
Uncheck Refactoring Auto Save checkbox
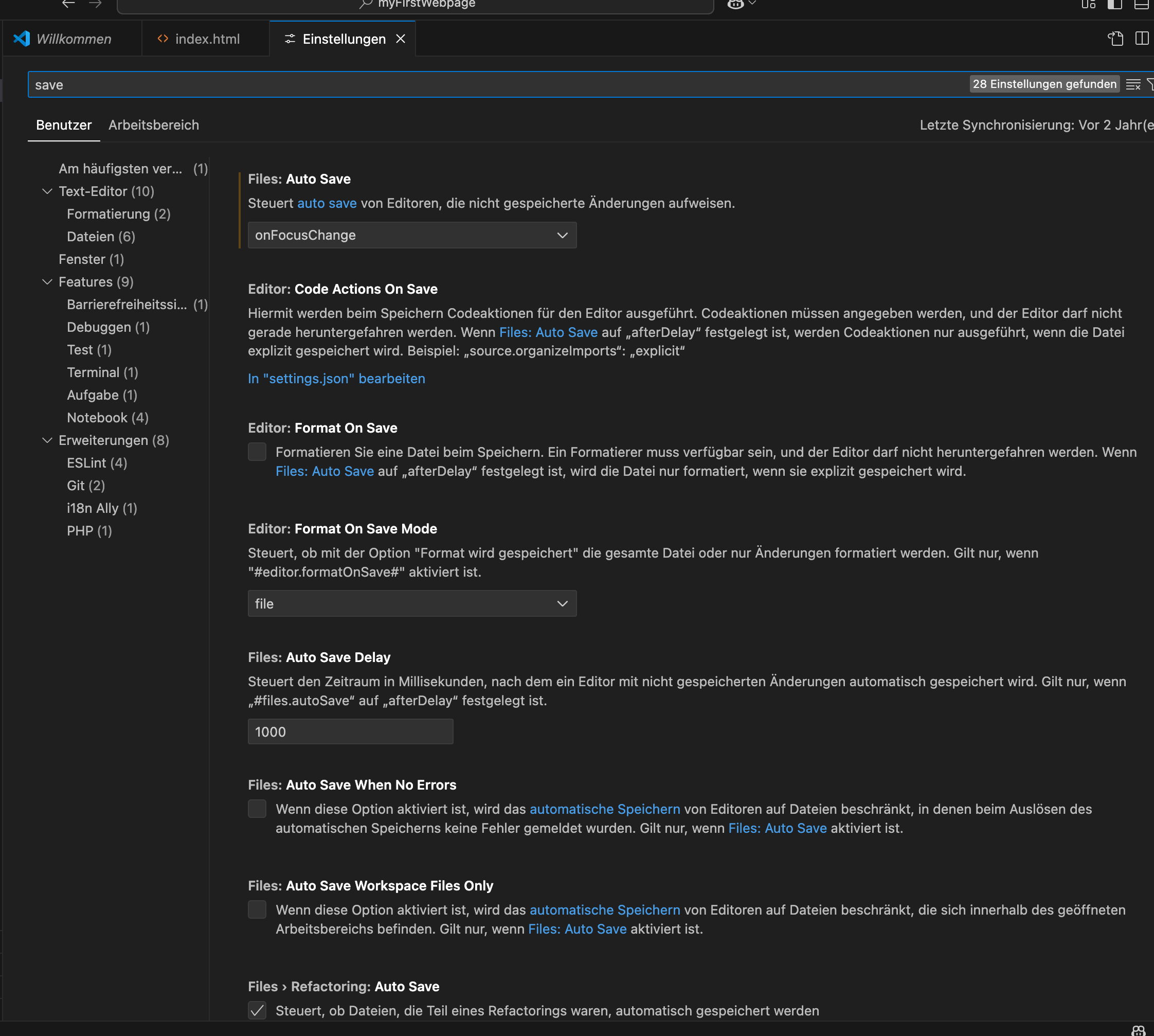coord(257,1010)
